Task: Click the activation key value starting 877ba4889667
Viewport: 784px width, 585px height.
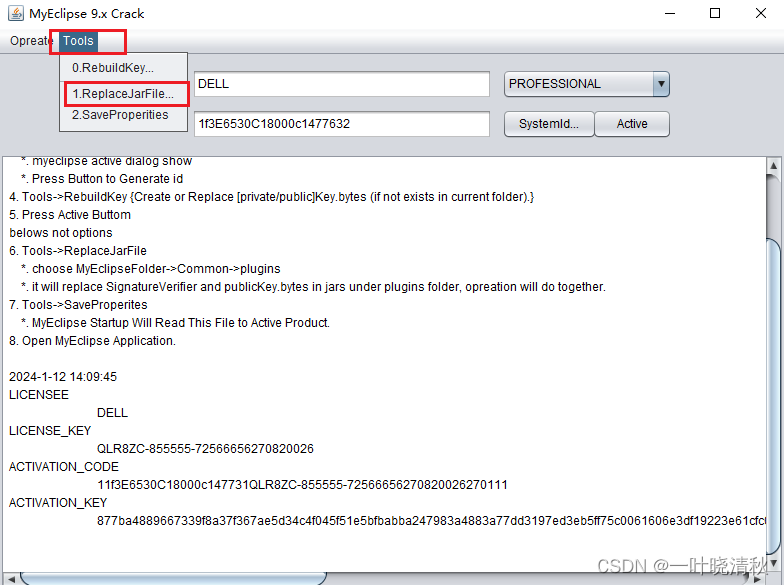Action: click(431, 521)
